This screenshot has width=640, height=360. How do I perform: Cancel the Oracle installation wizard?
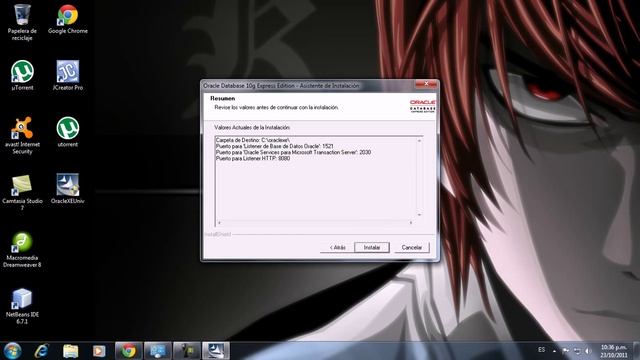(x=411, y=247)
